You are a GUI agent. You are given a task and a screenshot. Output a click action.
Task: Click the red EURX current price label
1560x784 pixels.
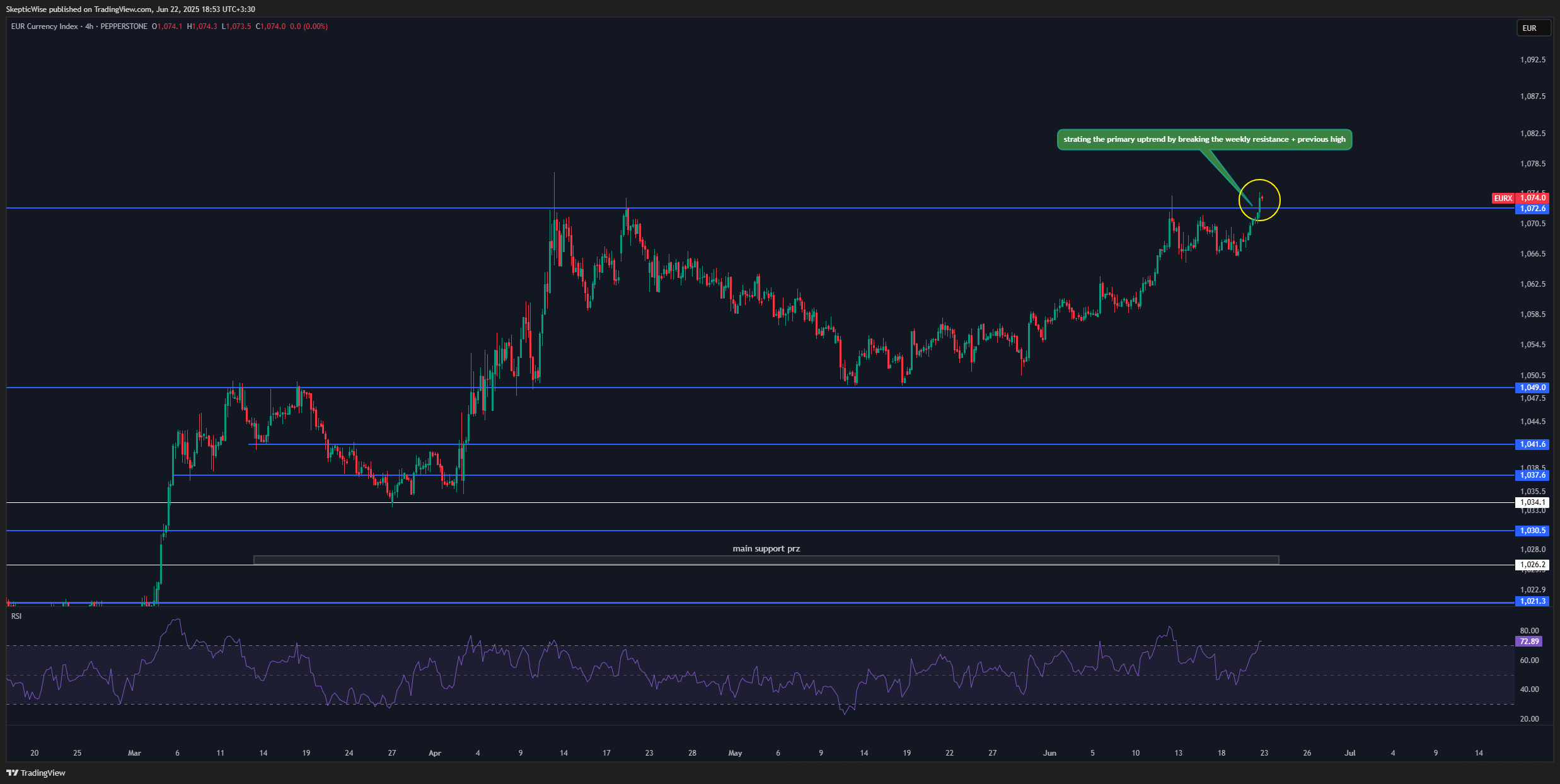1520,198
